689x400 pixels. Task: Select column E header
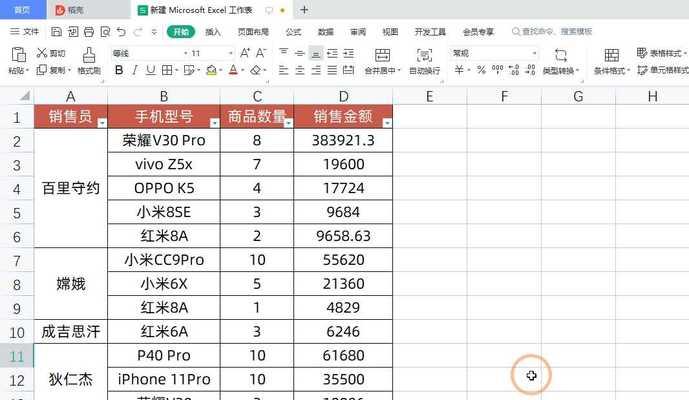pos(430,96)
